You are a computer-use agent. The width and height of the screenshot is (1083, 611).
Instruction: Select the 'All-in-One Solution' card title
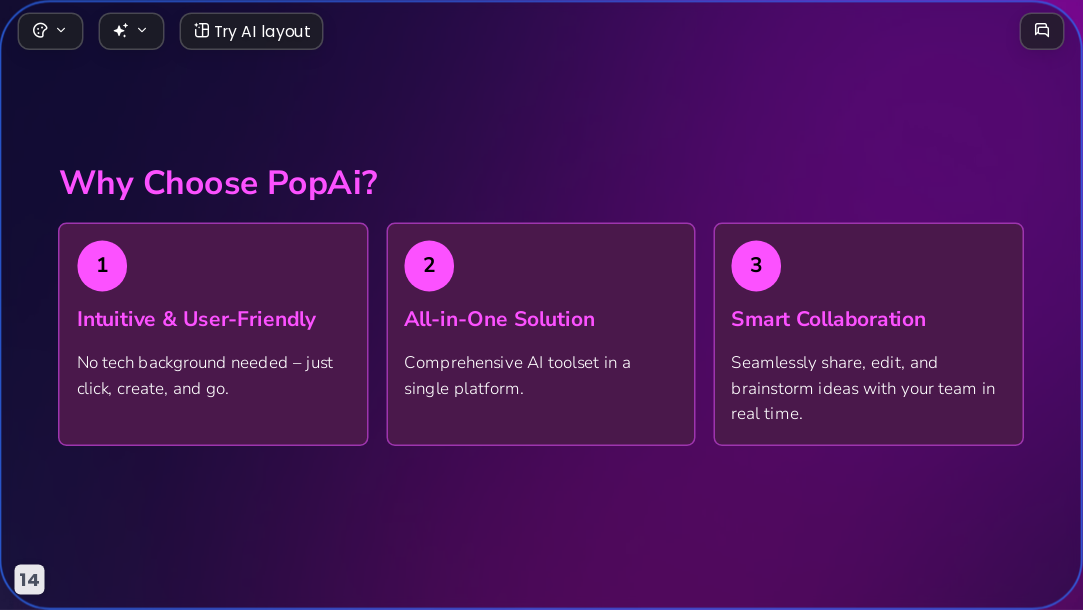499,319
